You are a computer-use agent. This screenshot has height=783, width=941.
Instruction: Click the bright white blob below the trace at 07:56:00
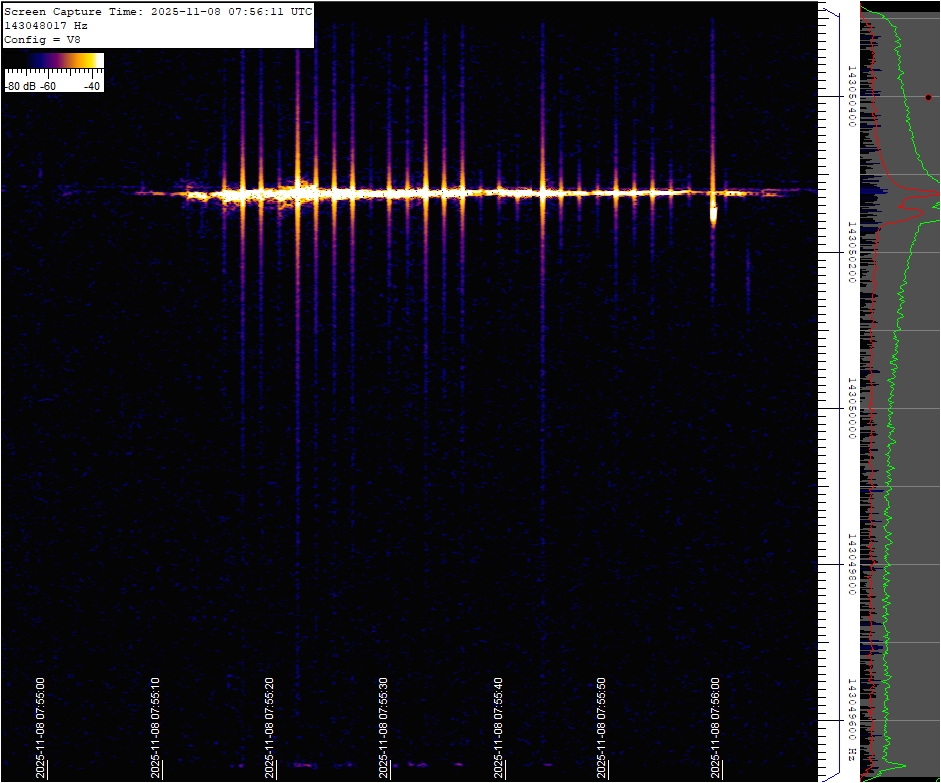click(713, 213)
